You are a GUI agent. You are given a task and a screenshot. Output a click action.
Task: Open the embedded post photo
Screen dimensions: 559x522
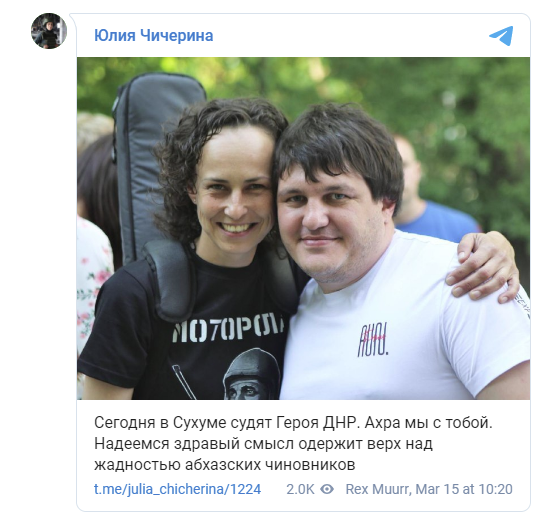pyautogui.click(x=303, y=228)
